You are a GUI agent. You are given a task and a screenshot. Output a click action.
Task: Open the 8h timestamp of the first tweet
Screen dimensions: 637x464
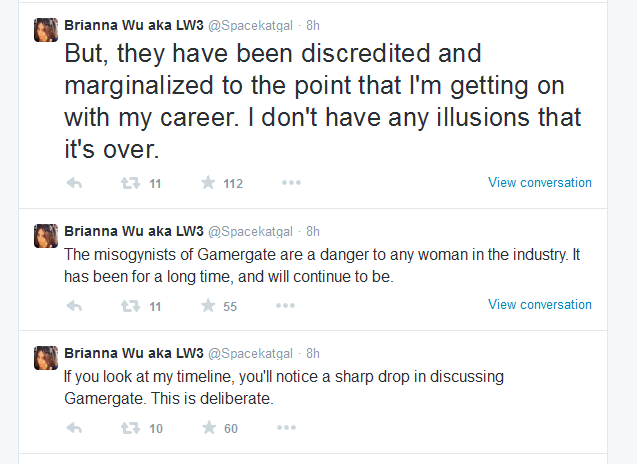pyautogui.click(x=313, y=26)
